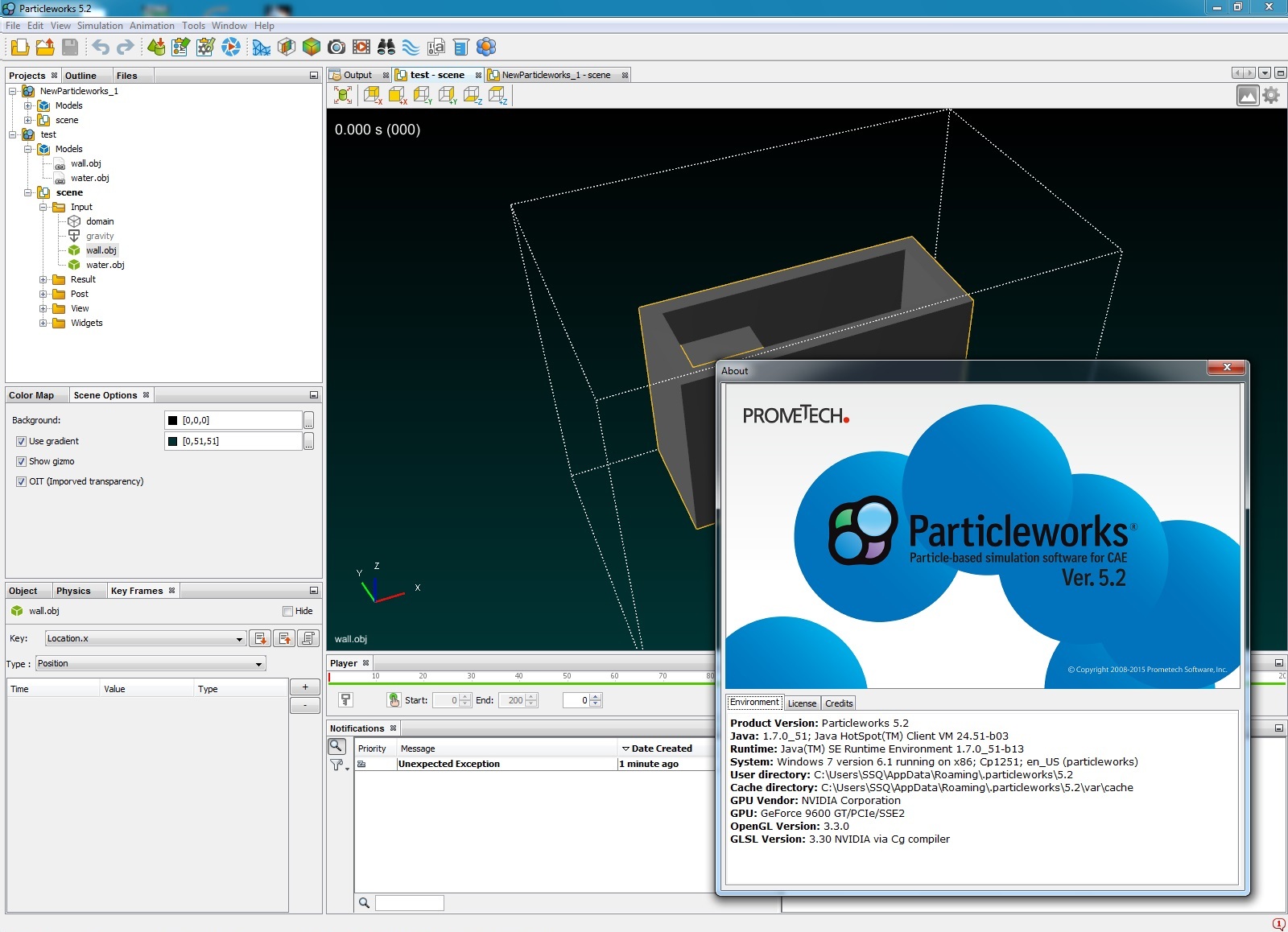Set view to +X with cube icon
The width and height of the screenshot is (1288, 932).
point(398,95)
